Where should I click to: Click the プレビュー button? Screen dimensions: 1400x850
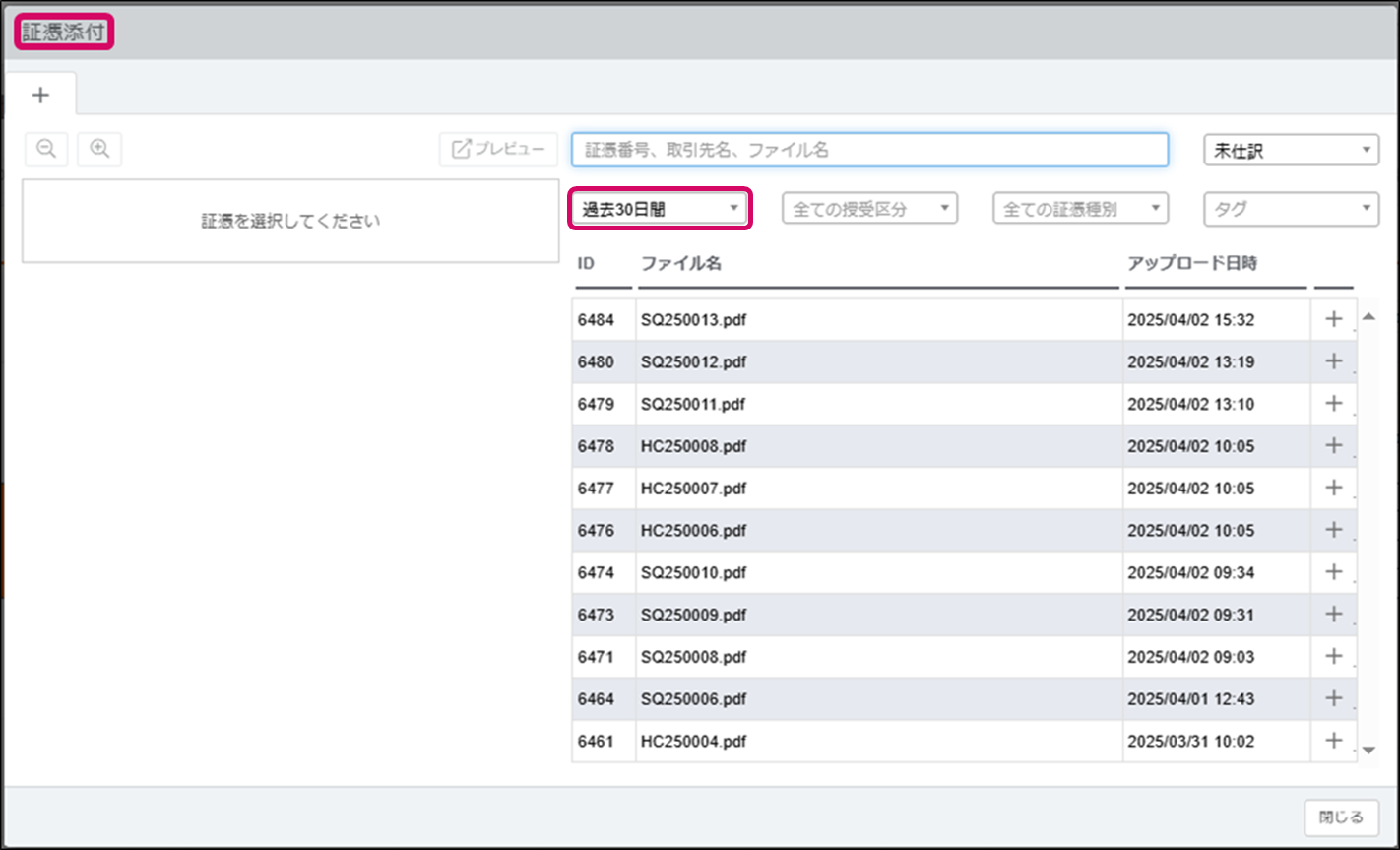coord(498,150)
